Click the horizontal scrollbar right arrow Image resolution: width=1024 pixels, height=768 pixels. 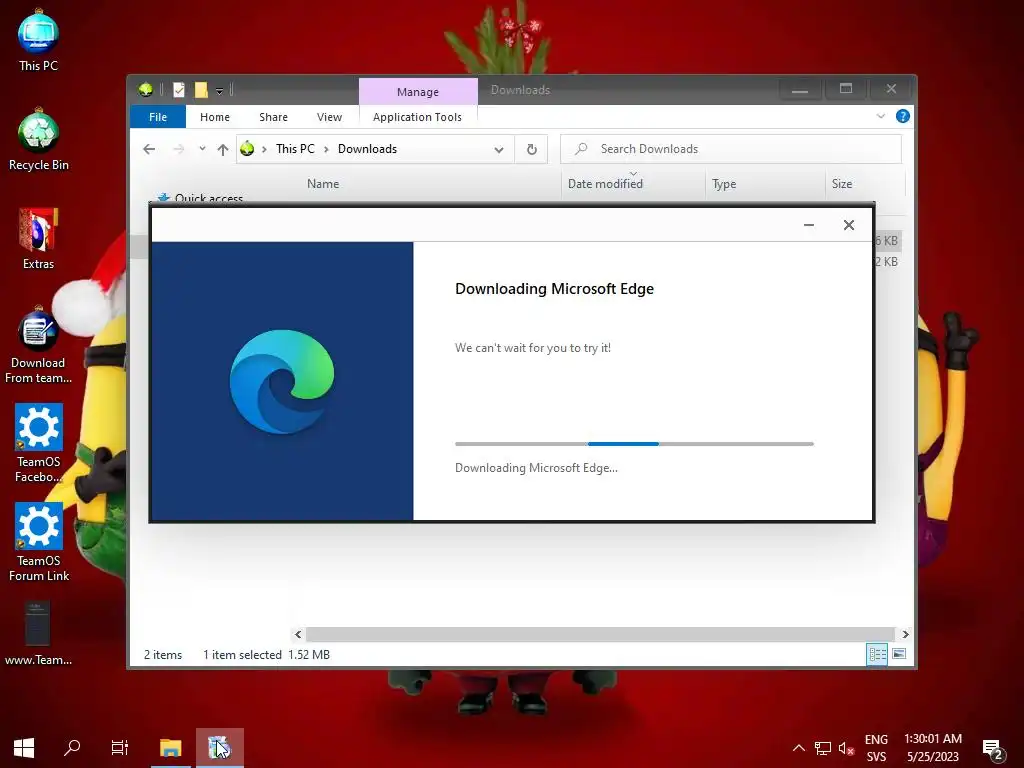[x=905, y=634]
